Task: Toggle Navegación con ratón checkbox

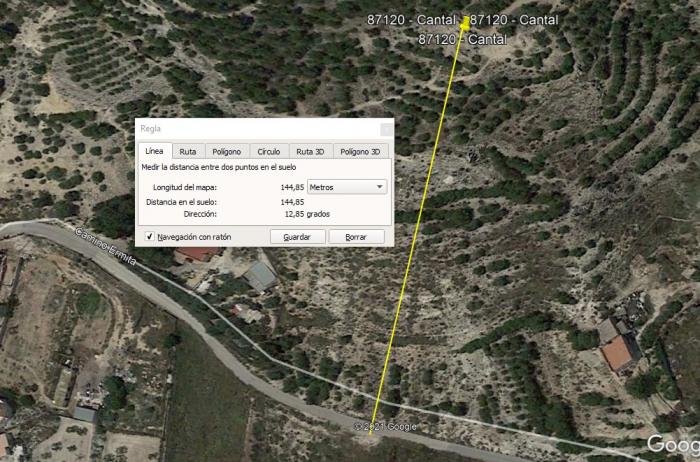Action: coord(150,237)
